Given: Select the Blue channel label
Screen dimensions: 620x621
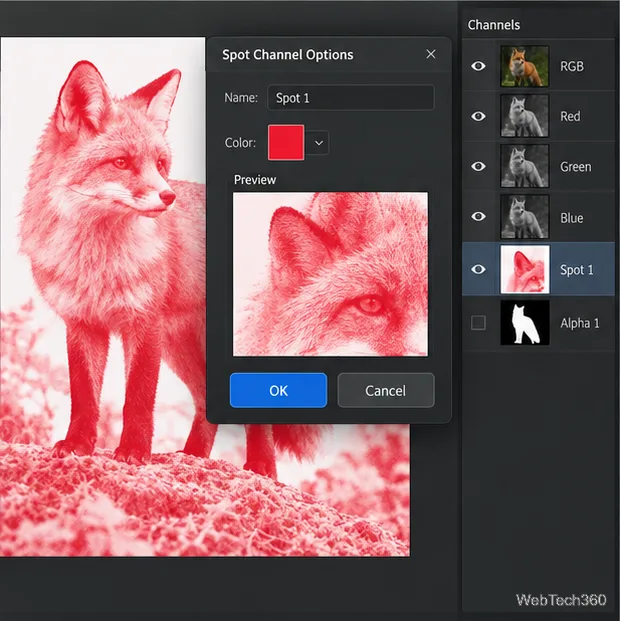Looking at the screenshot, I should 571,218.
